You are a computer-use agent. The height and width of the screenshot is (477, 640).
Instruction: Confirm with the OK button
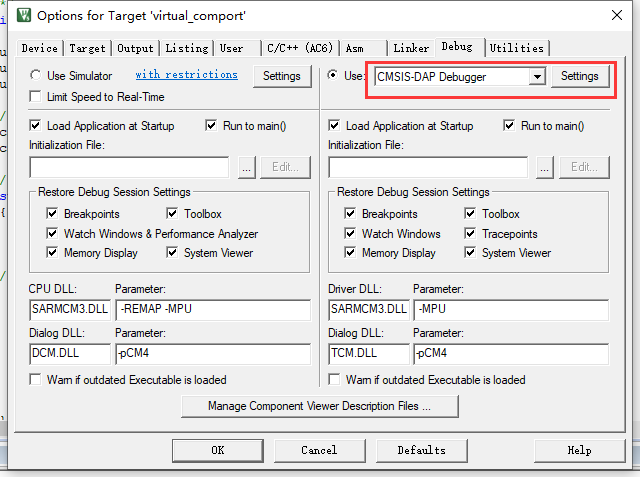(218, 450)
